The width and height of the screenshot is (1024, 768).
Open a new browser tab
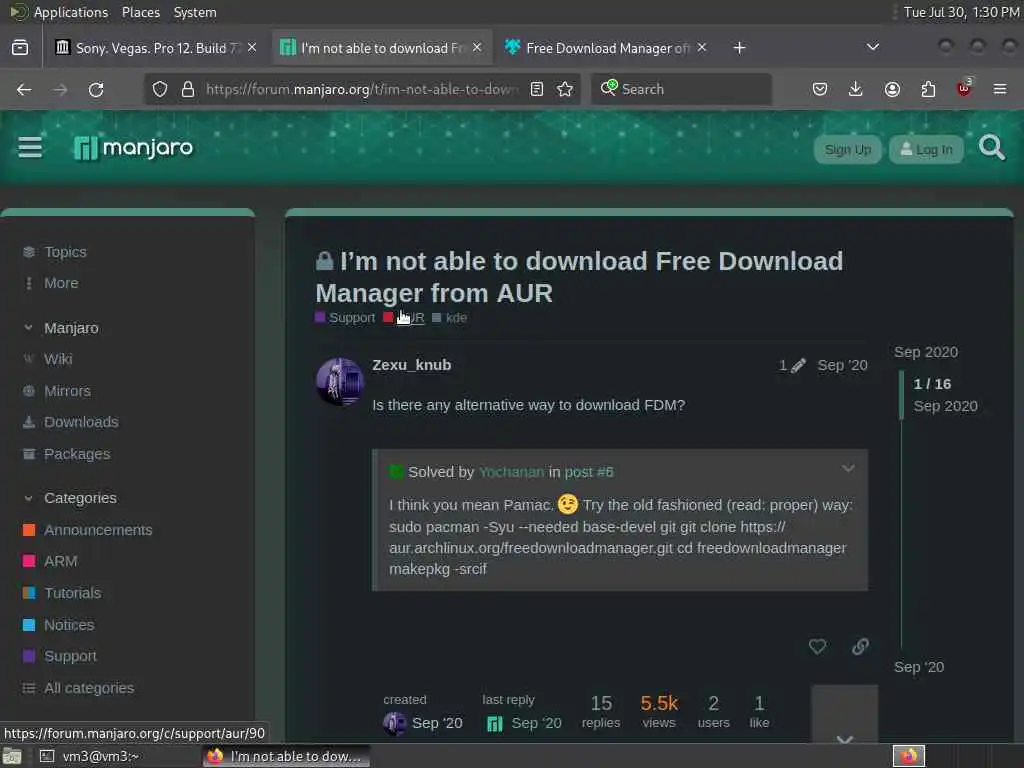[x=739, y=48]
